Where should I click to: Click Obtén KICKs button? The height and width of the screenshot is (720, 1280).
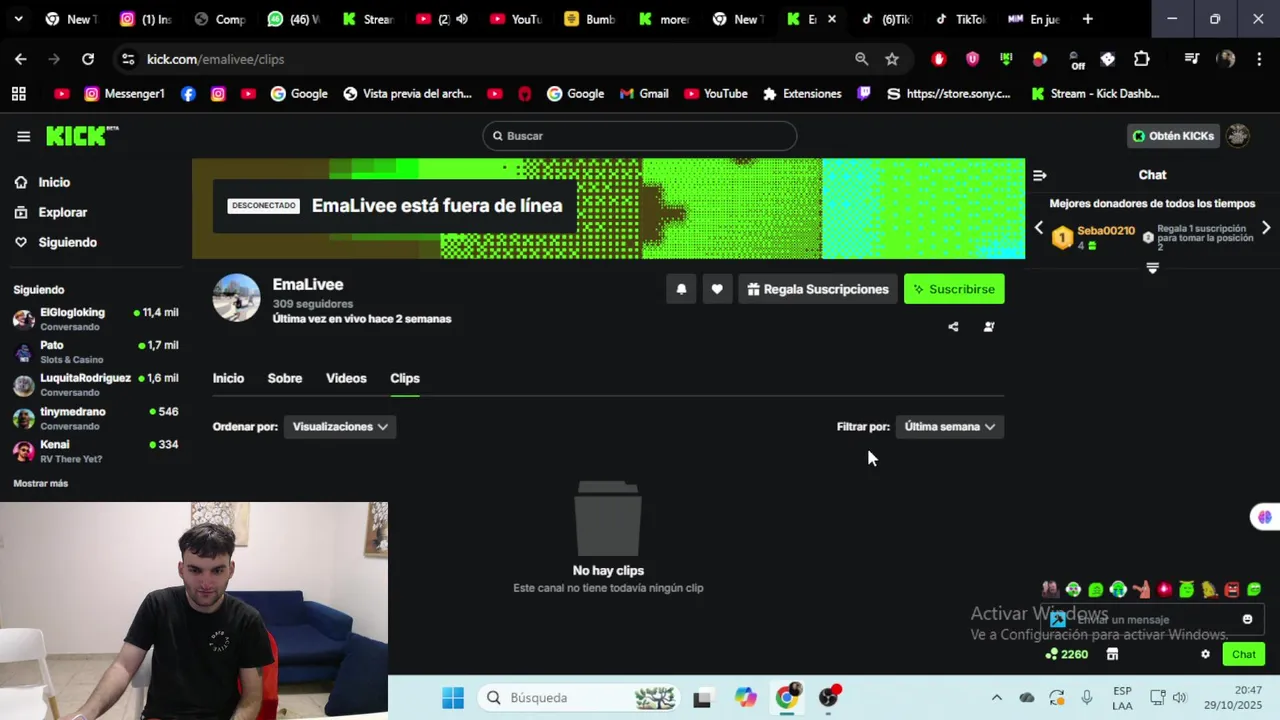[1174, 136]
